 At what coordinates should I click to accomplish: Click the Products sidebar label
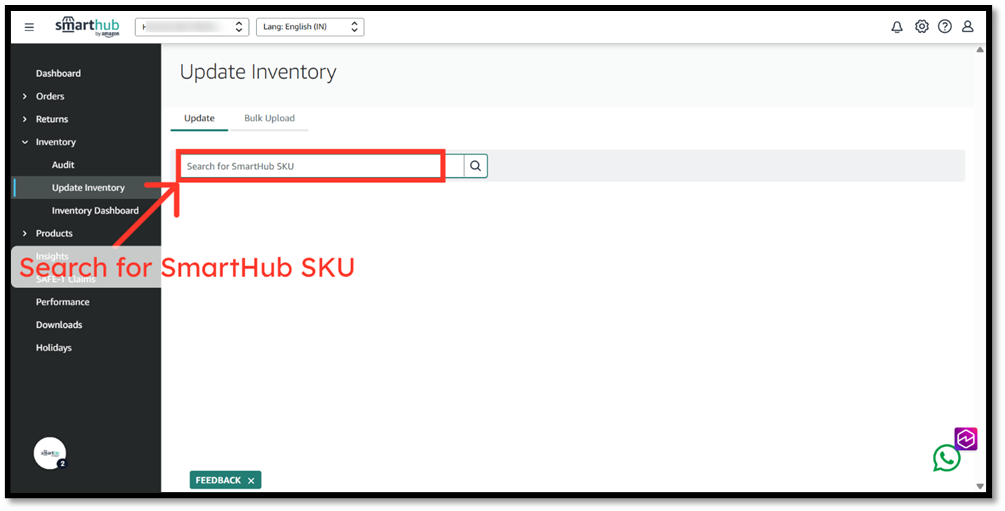(x=54, y=233)
